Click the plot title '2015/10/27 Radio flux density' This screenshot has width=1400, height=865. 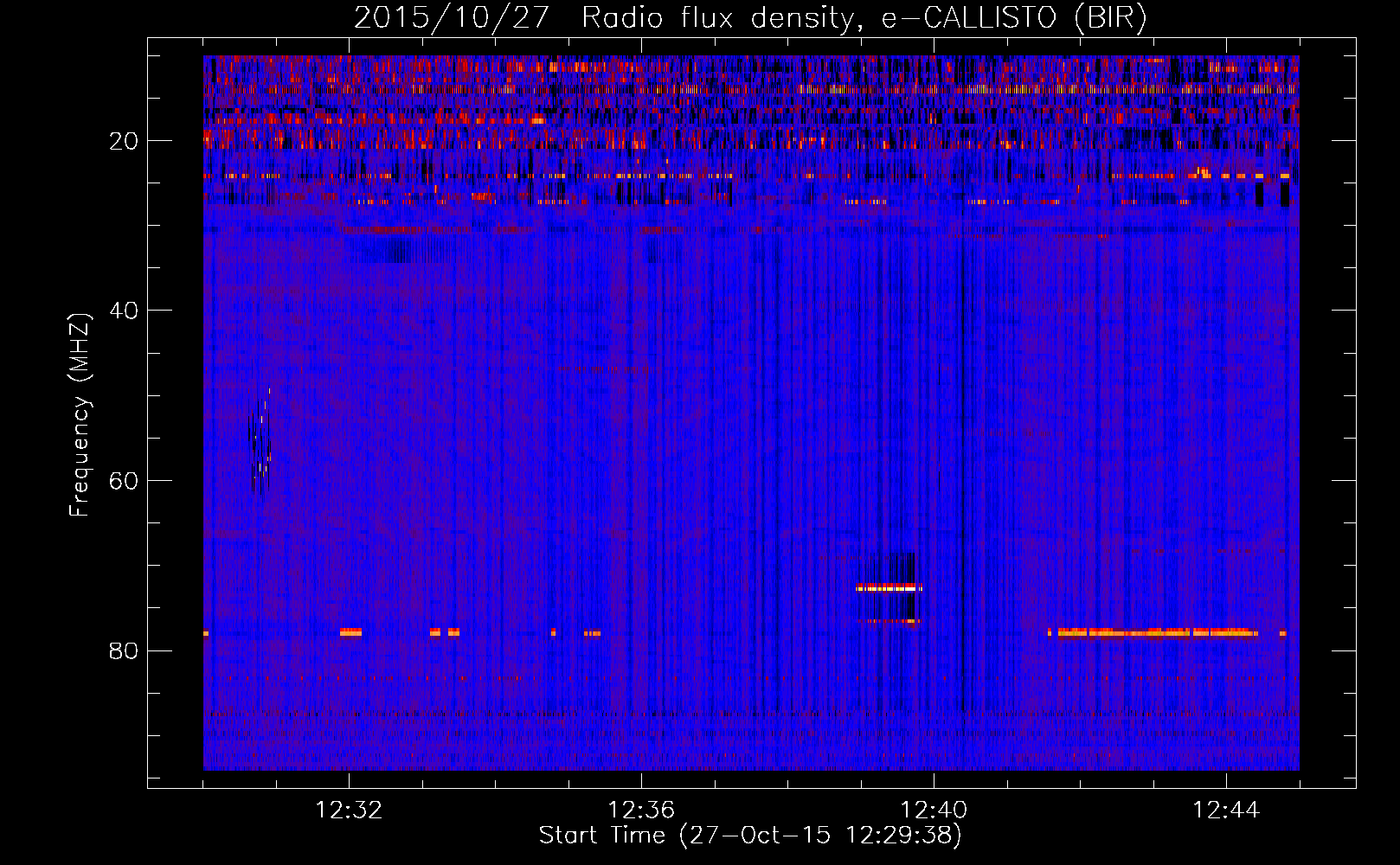click(x=750, y=18)
